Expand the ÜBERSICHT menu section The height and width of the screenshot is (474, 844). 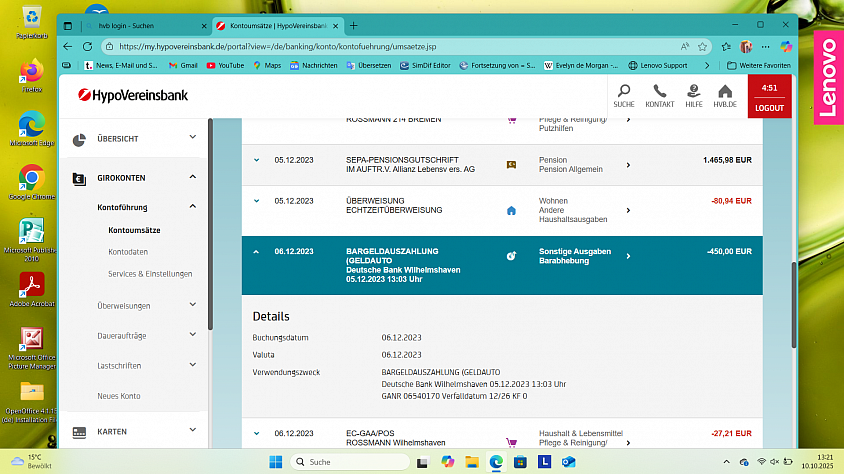193,137
